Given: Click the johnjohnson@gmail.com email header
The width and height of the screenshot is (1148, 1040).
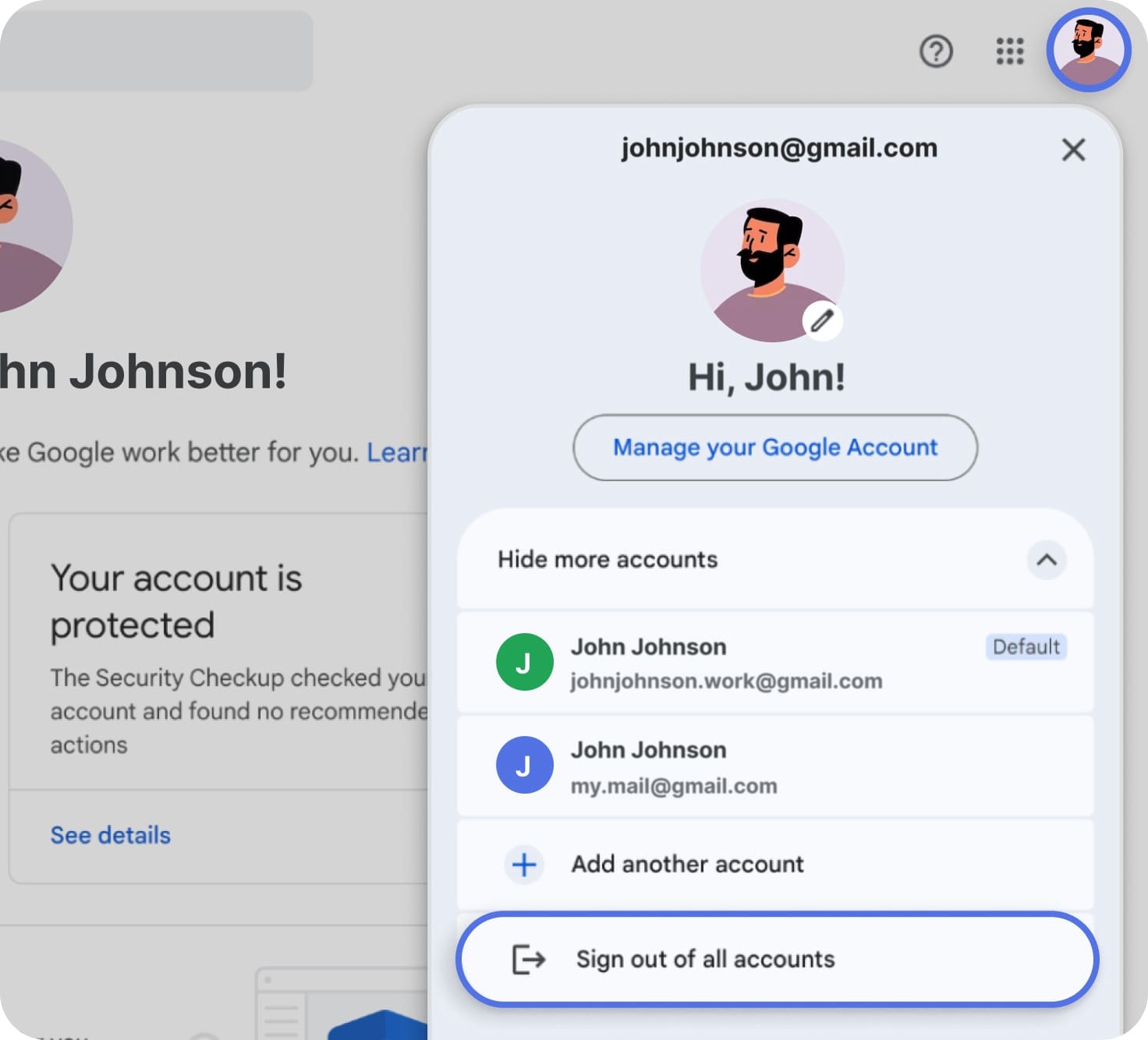Looking at the screenshot, I should tap(779, 148).
